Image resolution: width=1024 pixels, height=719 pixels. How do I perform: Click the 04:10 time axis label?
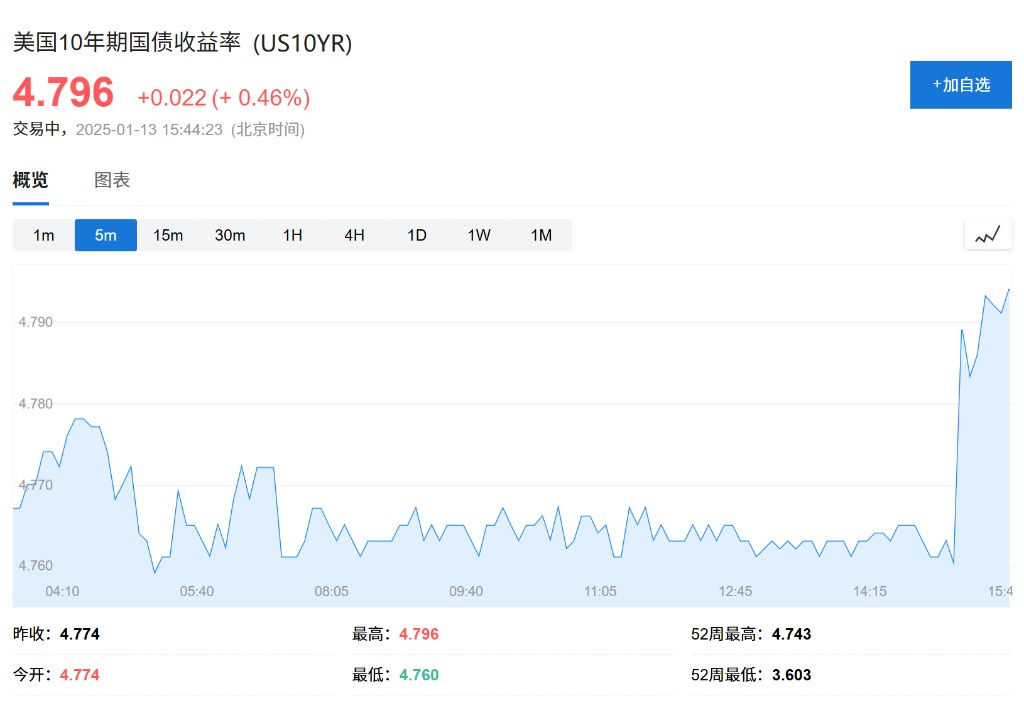point(62,591)
